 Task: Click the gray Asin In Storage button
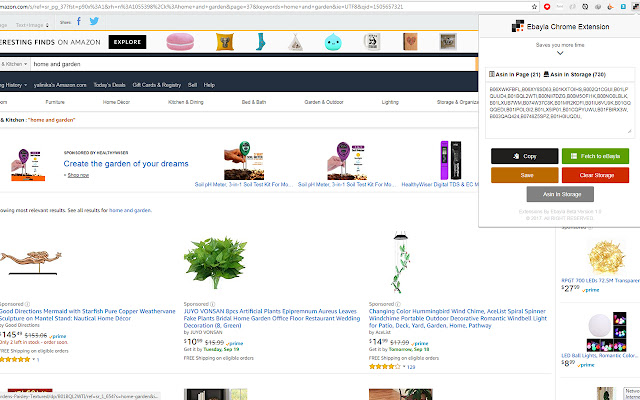click(x=560, y=194)
